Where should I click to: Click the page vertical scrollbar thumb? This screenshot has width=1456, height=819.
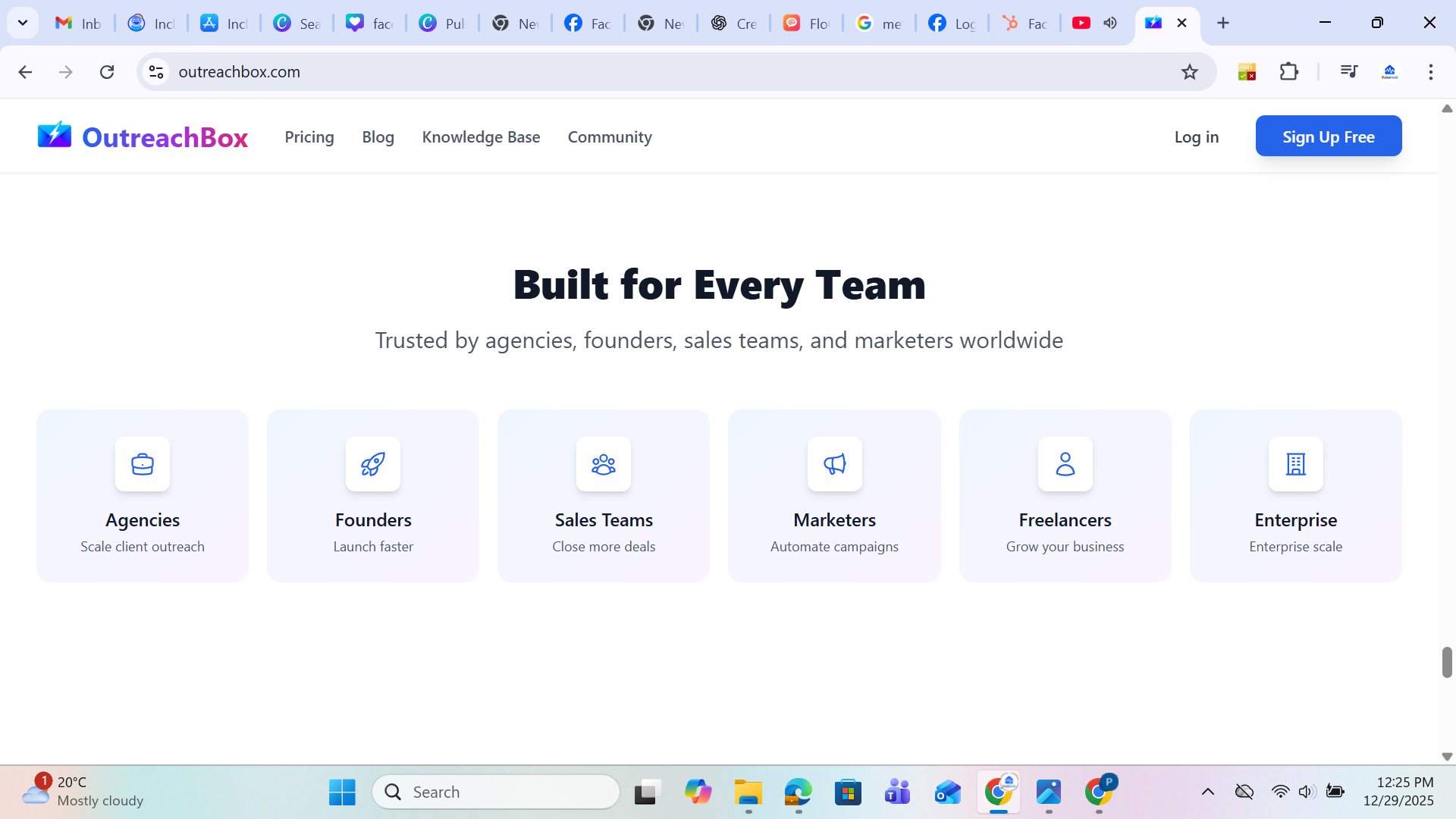click(x=1446, y=662)
